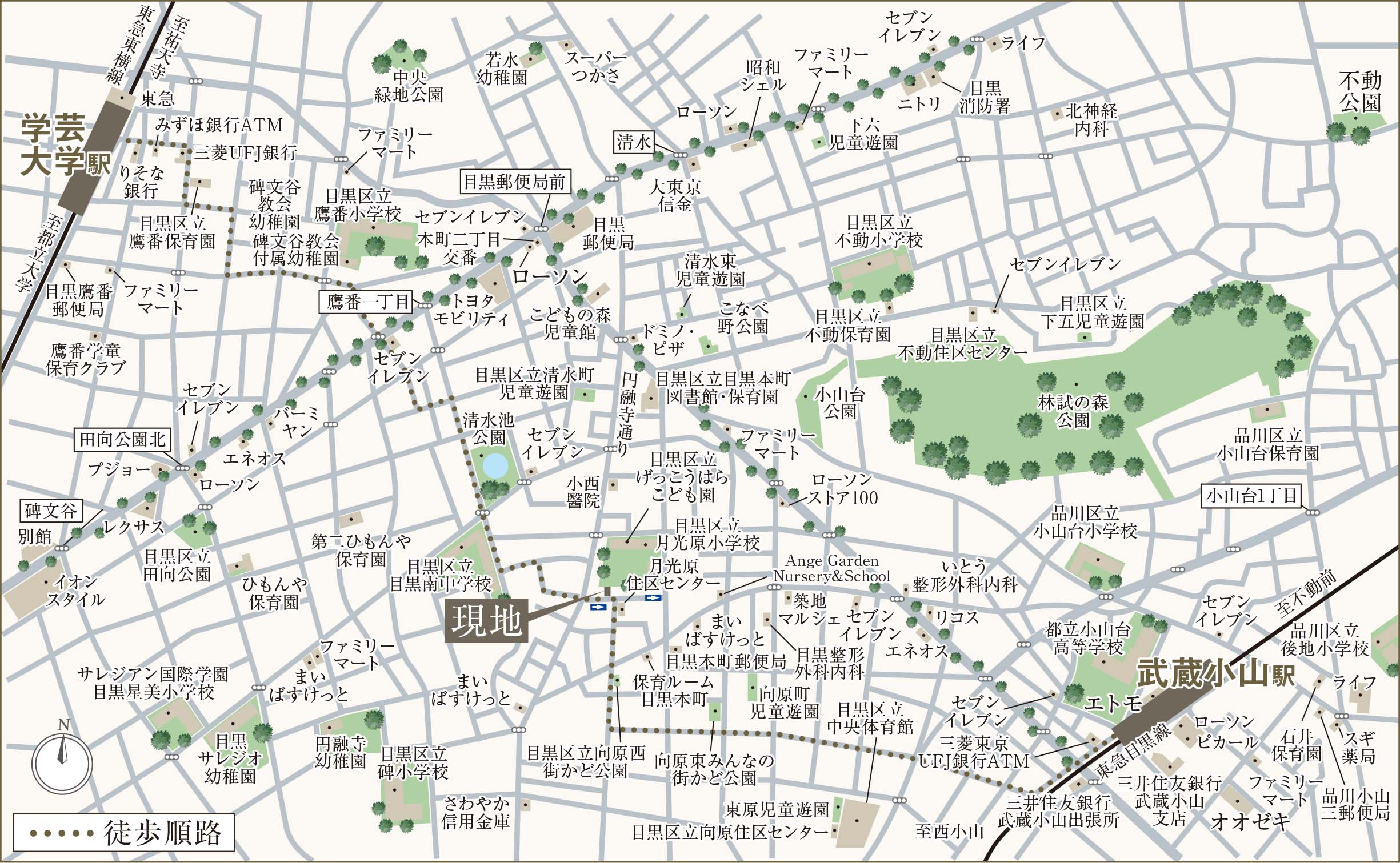This screenshot has width=1400, height=863.
Task: Click the boxed 清水 intersection label
Action: (x=634, y=141)
